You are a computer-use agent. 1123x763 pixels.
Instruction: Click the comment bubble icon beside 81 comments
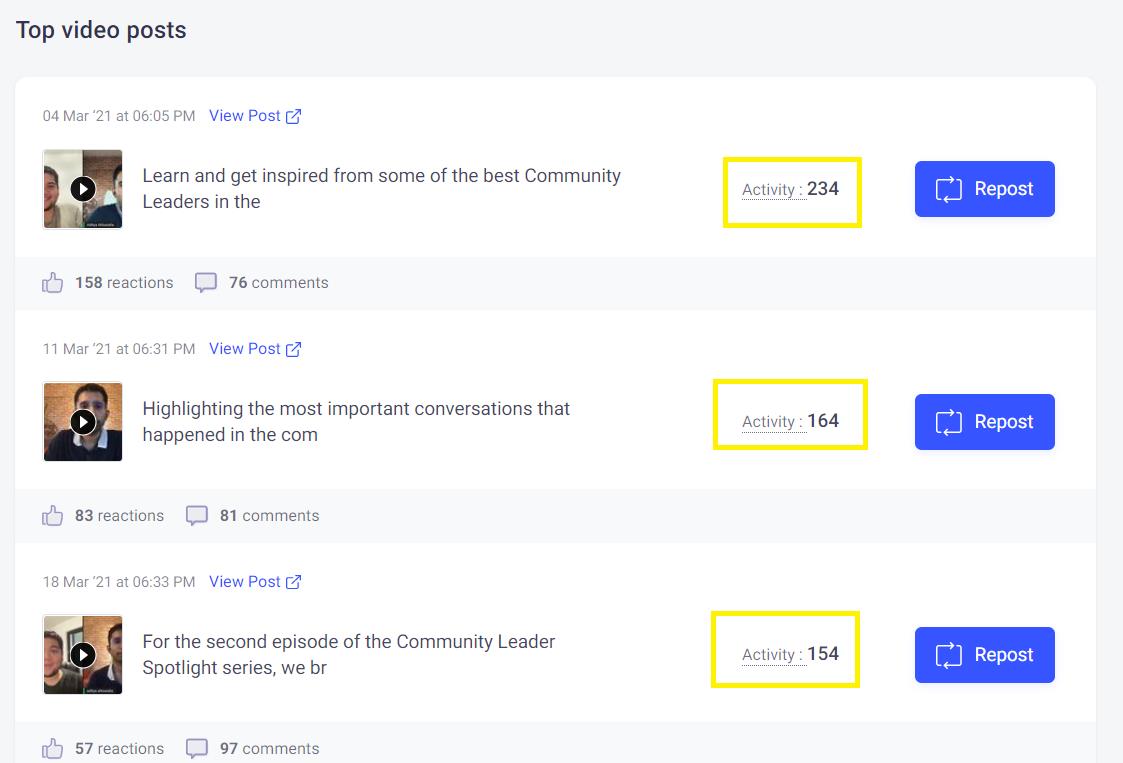coord(196,515)
